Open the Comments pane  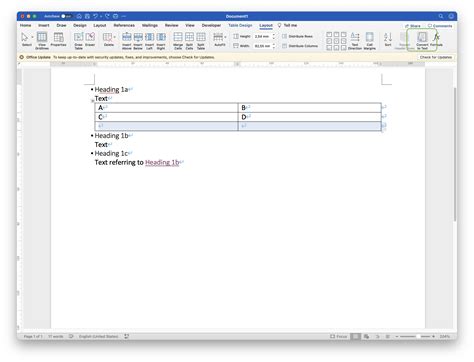pyautogui.click(x=440, y=26)
